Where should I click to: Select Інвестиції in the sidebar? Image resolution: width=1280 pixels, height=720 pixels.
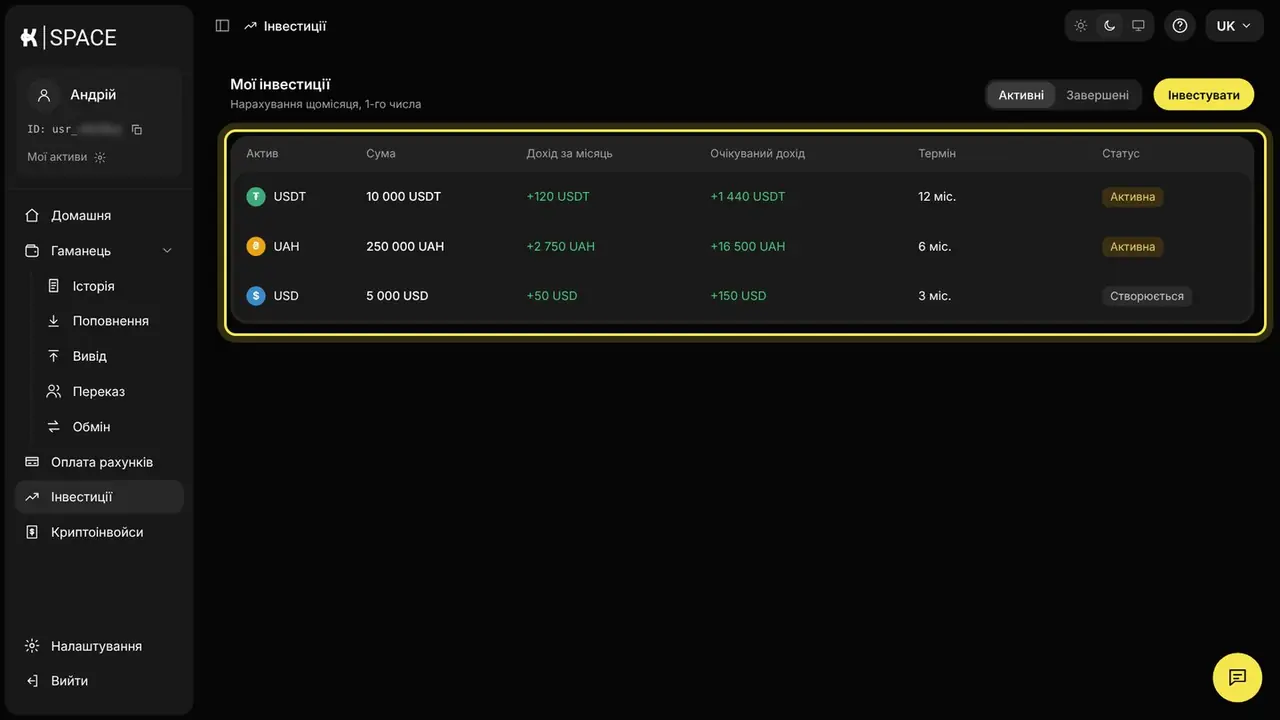coord(99,497)
